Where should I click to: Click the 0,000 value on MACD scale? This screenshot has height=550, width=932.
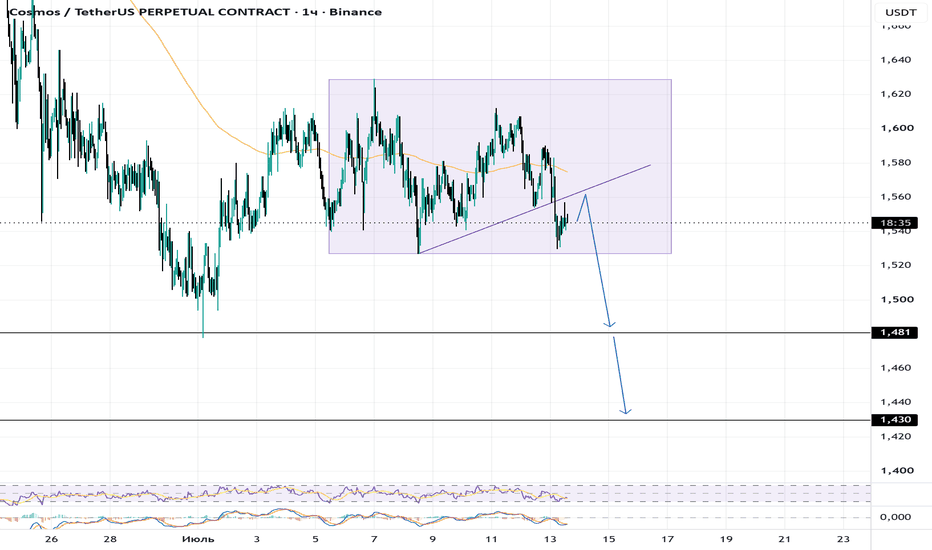click(x=896, y=517)
